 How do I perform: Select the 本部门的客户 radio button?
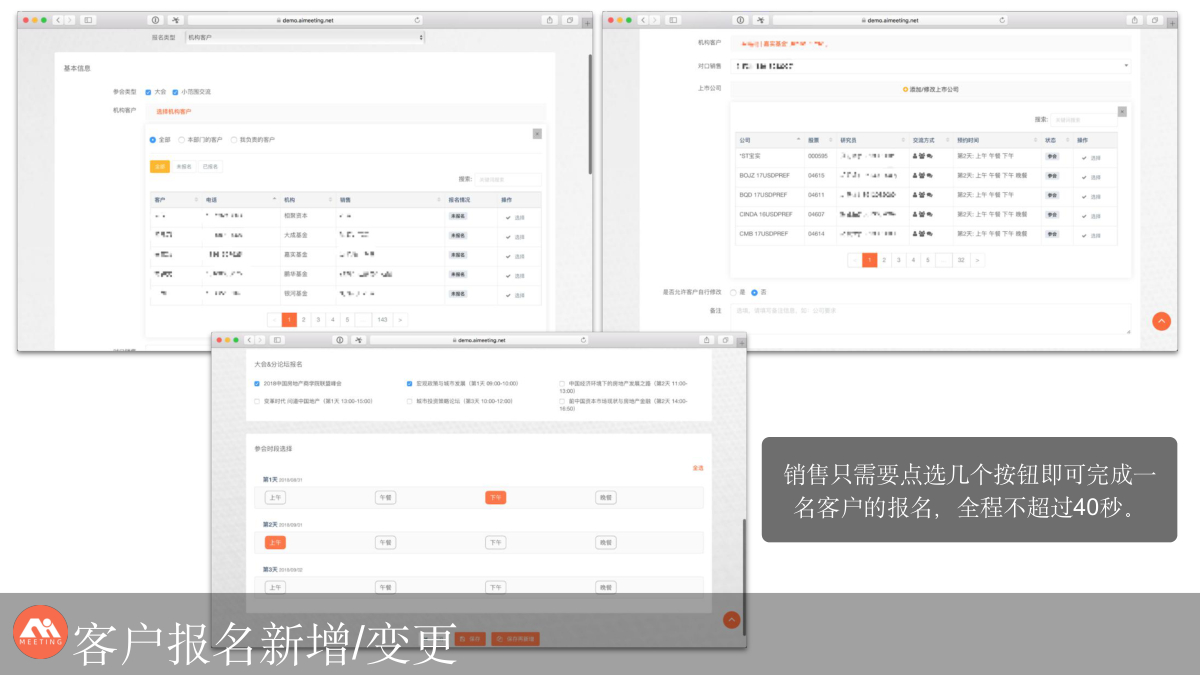click(x=181, y=140)
